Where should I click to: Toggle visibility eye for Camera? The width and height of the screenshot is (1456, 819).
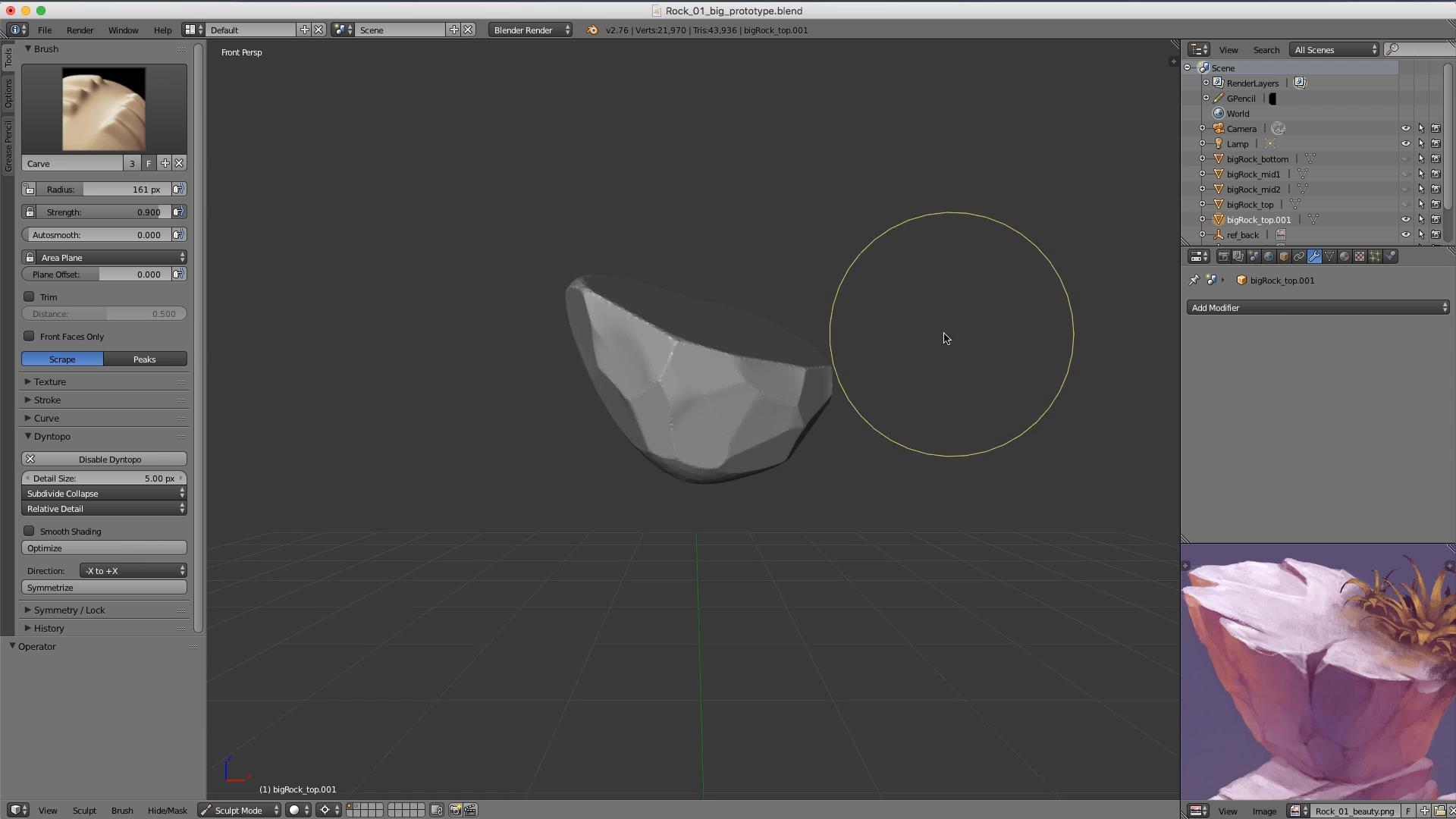coord(1406,128)
